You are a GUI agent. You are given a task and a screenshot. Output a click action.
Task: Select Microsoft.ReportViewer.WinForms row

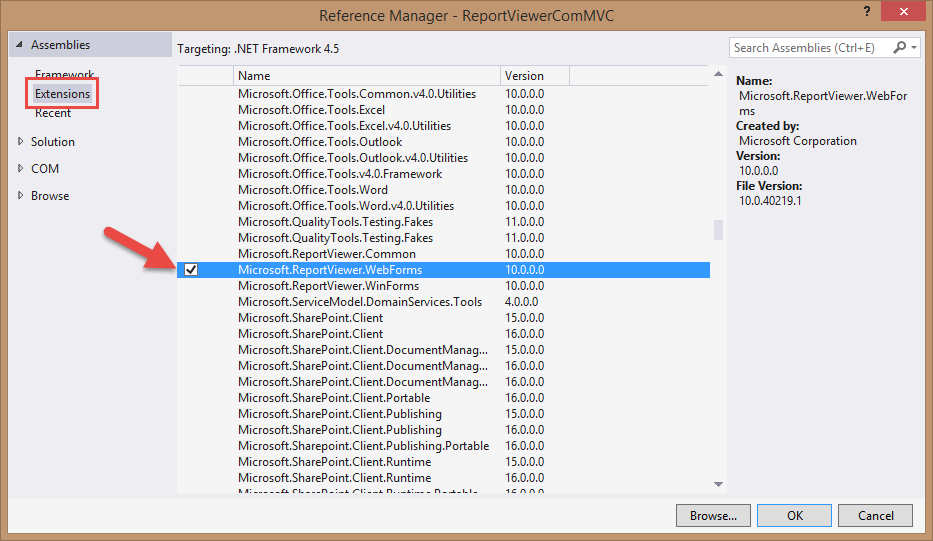[328, 286]
